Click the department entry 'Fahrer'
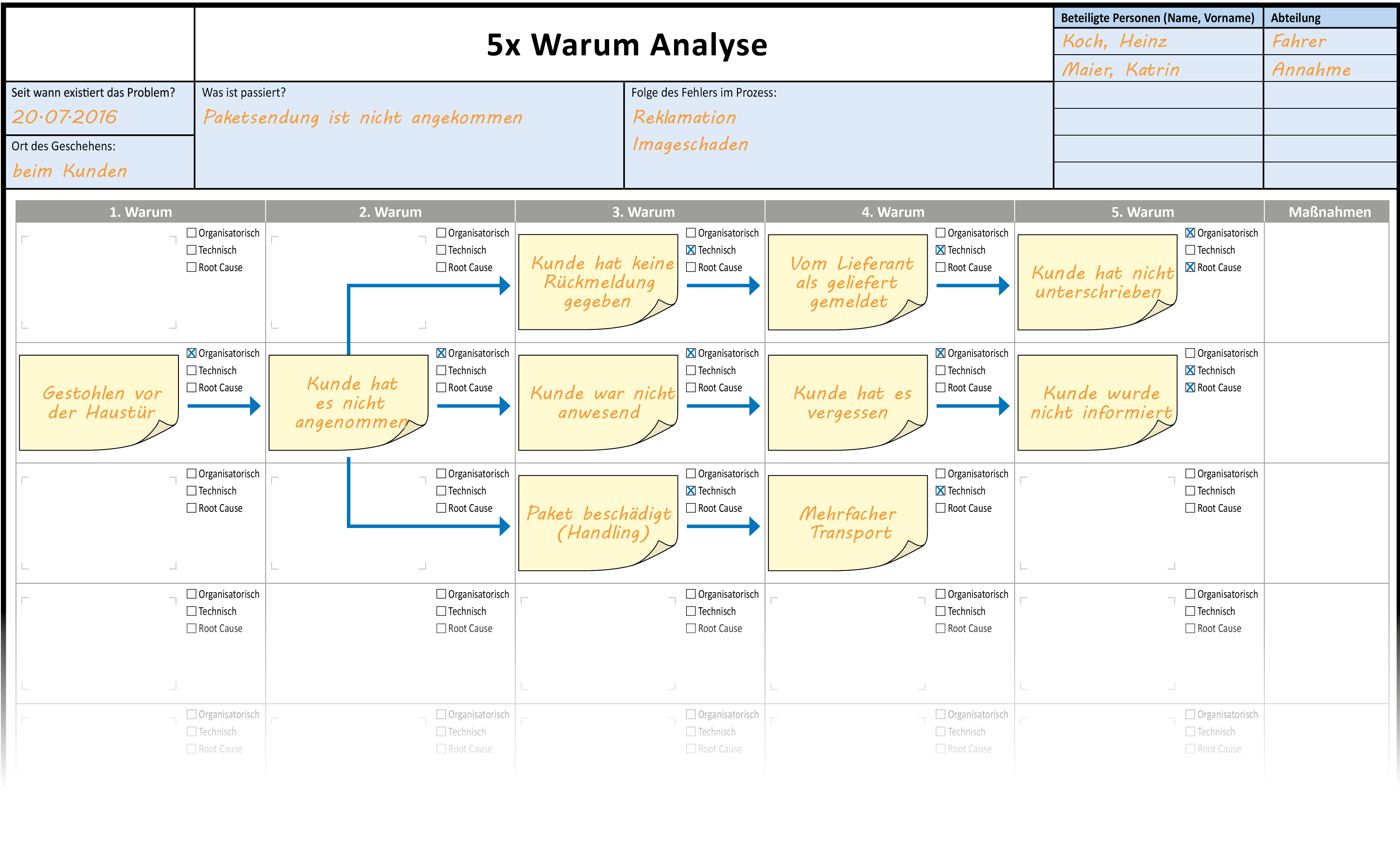This screenshot has height=863, width=1400. 1298,41
